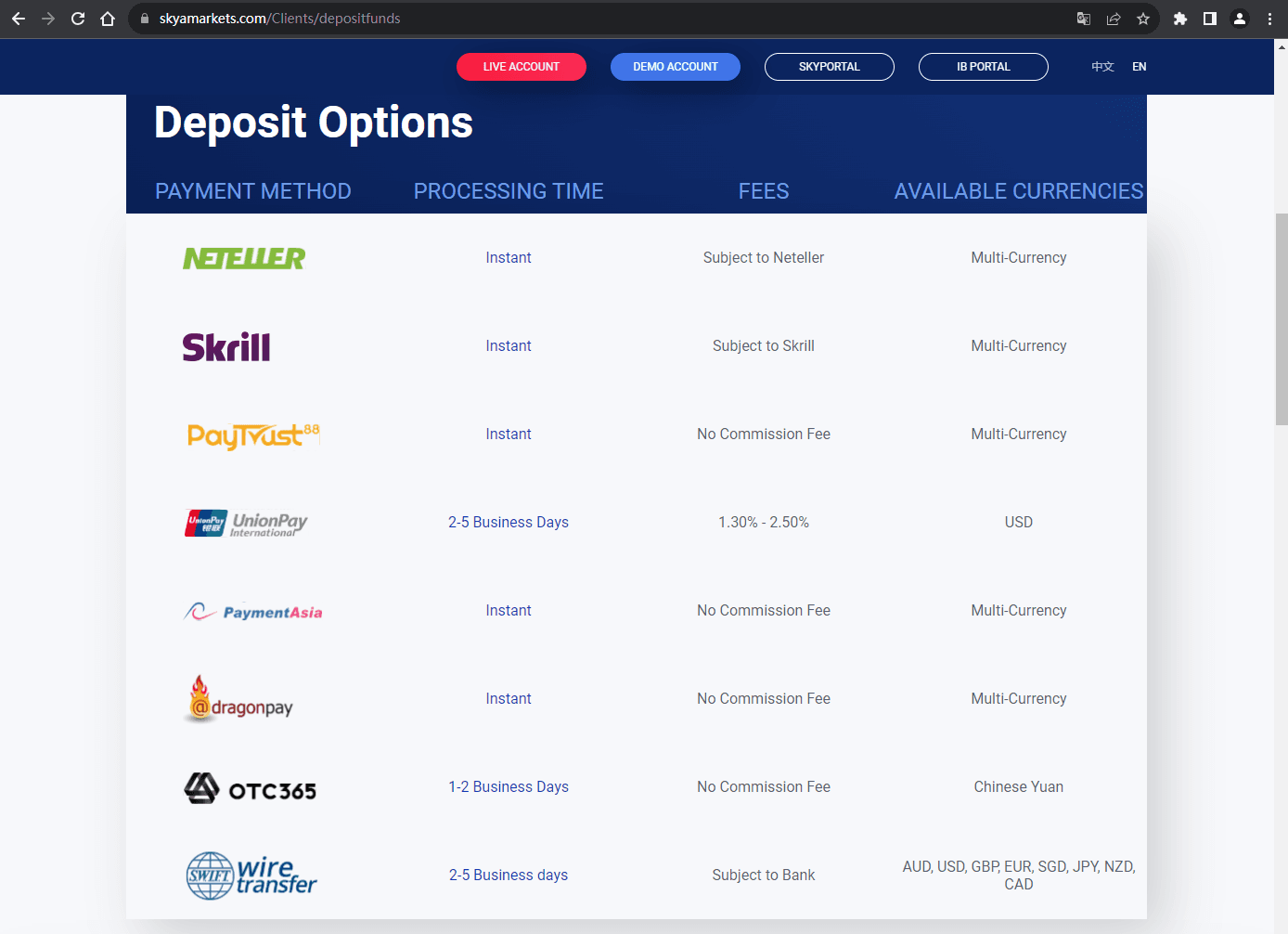Click Instant in the Neteller row

[509, 258]
